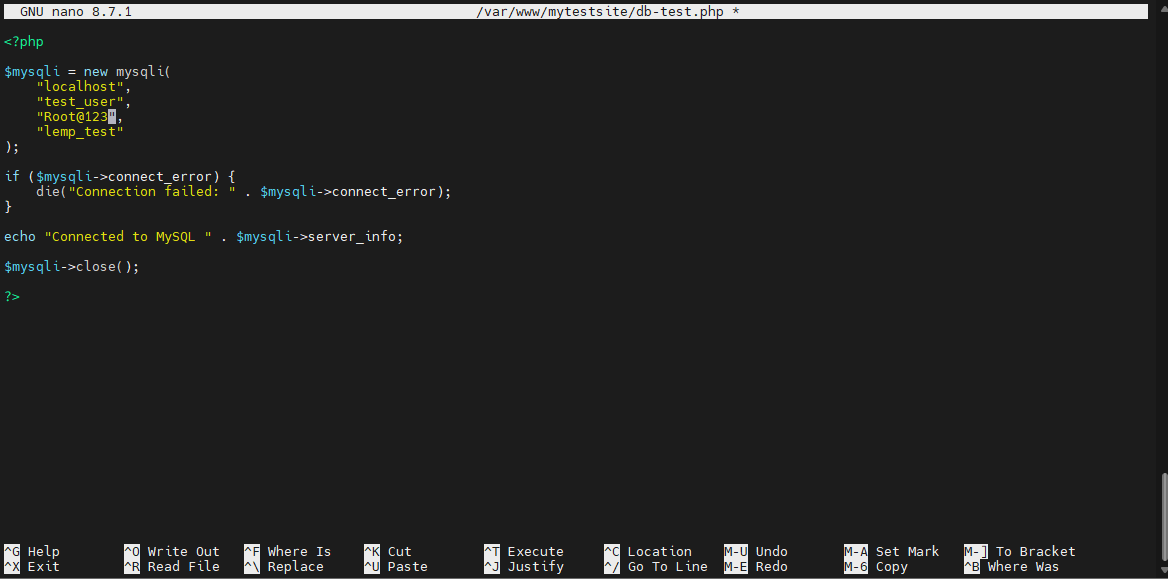This screenshot has height=579, width=1168.
Task: Click the ^\ Replace shortcut
Action: pos(284,566)
